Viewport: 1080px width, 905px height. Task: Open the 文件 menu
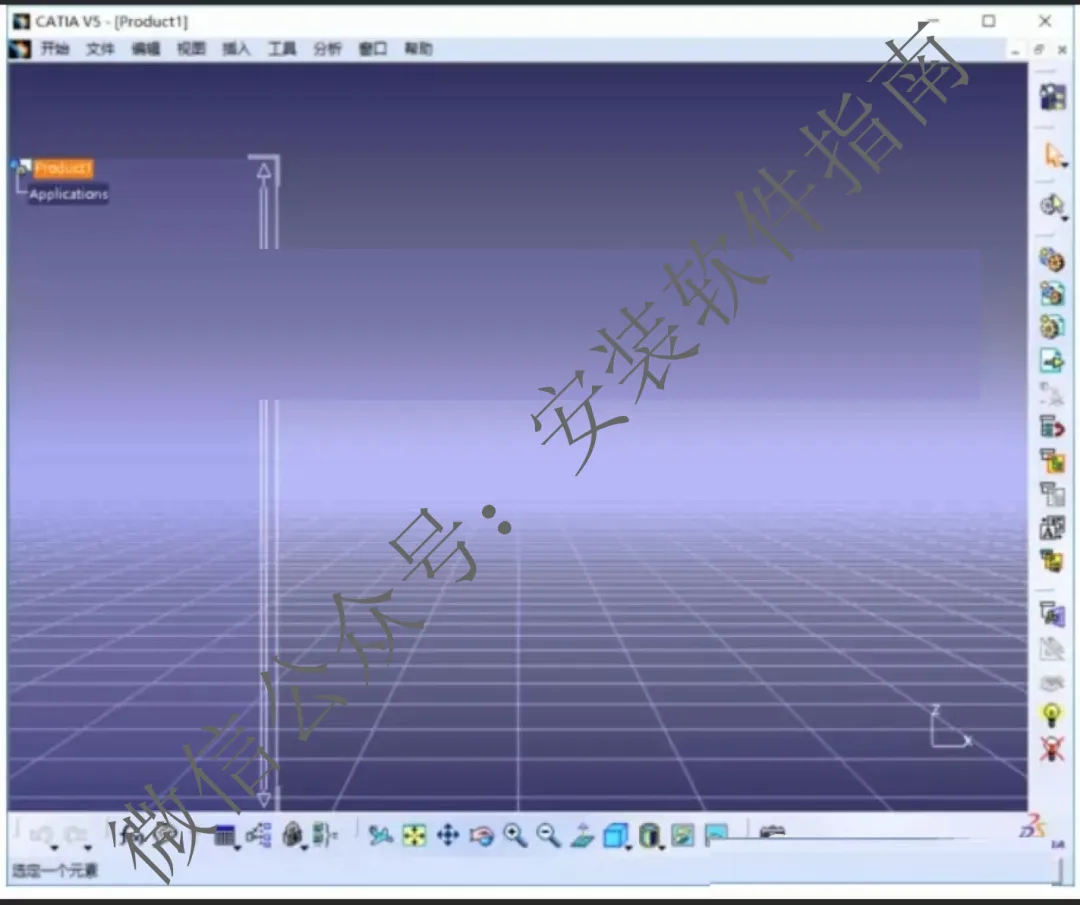[100, 48]
